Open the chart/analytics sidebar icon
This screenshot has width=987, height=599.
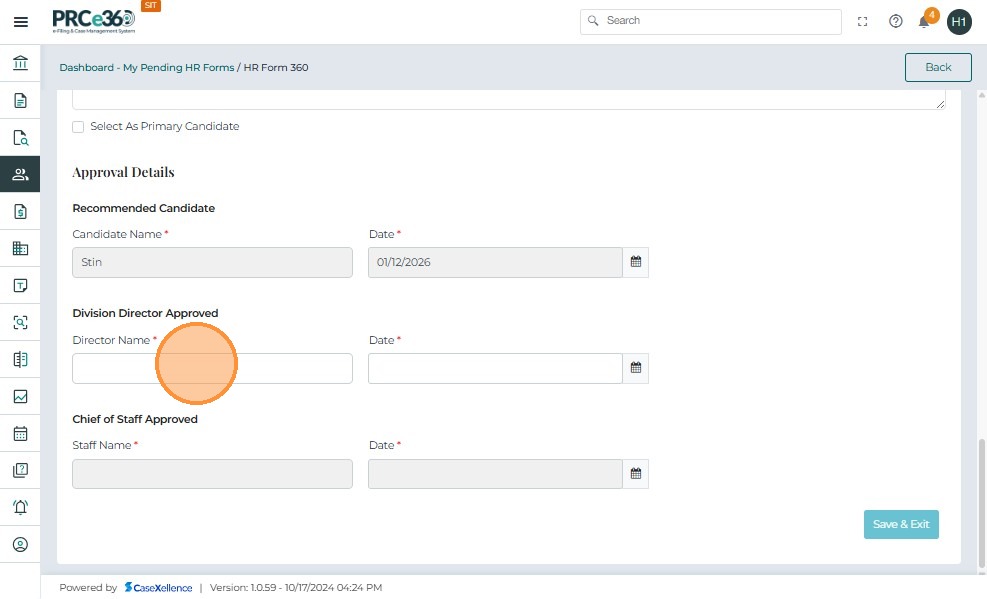20,396
